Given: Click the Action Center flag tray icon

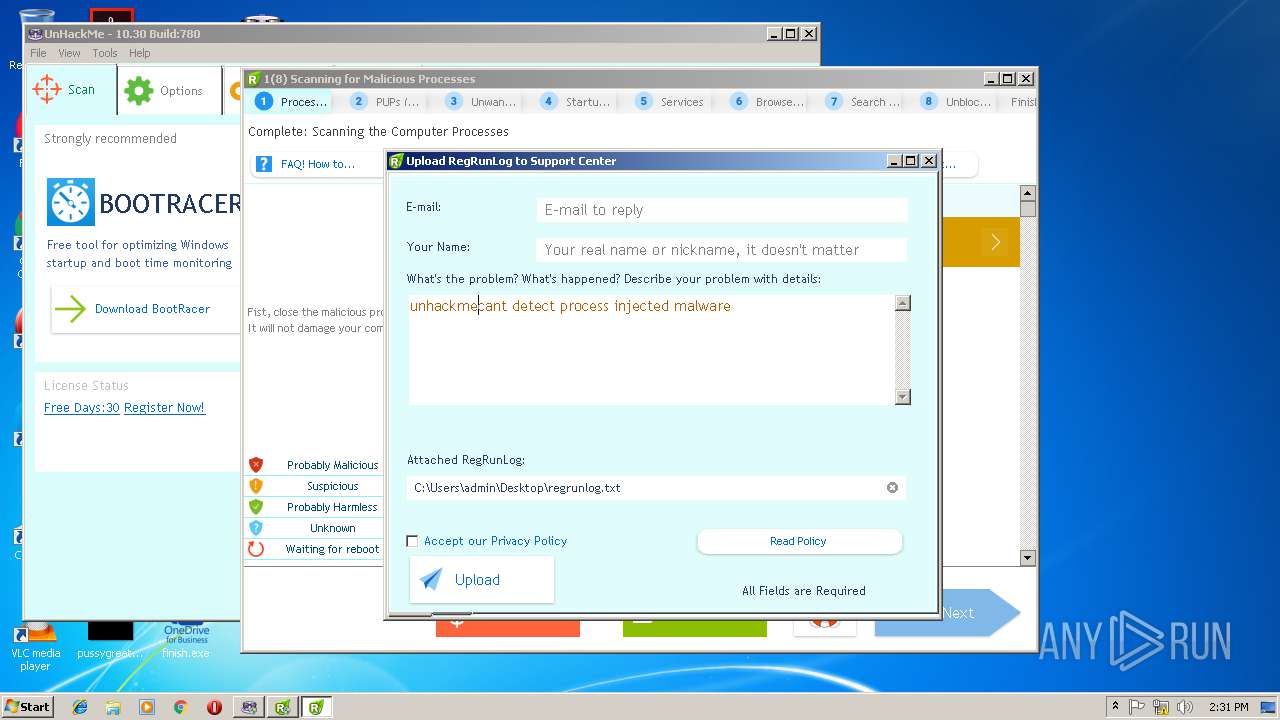Looking at the screenshot, I should pyautogui.click(x=1138, y=707).
